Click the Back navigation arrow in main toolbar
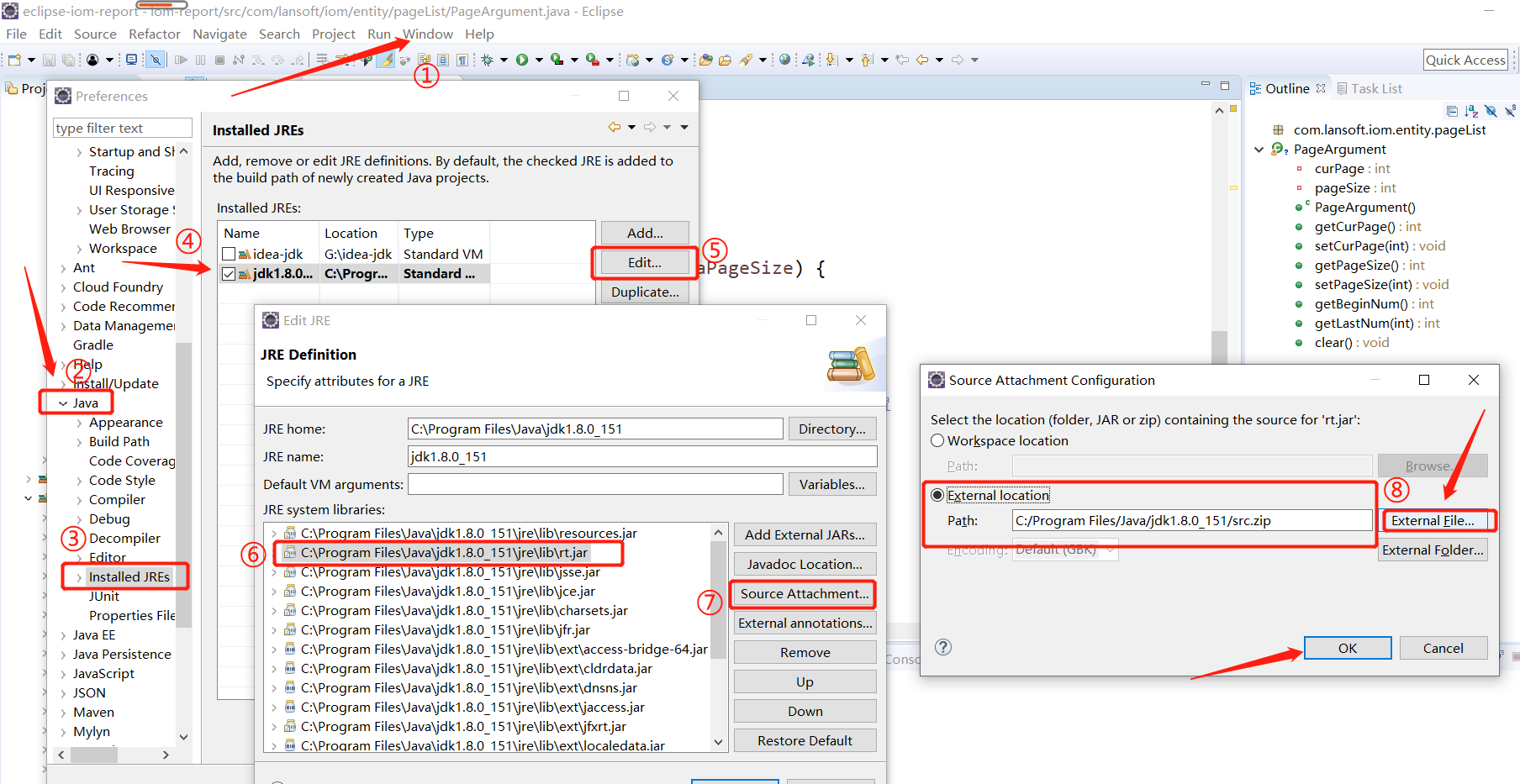This screenshot has height=784, width=1520. coord(922,60)
